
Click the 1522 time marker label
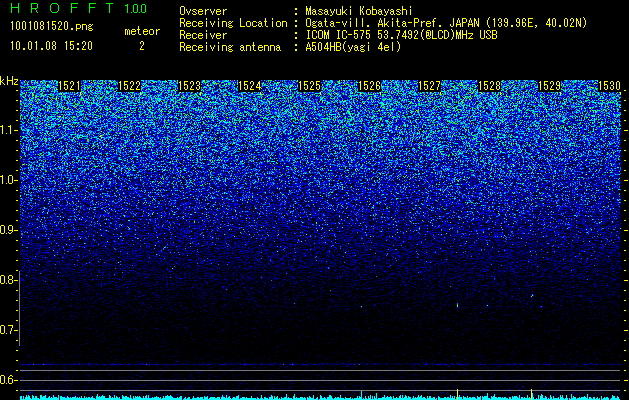130,86
